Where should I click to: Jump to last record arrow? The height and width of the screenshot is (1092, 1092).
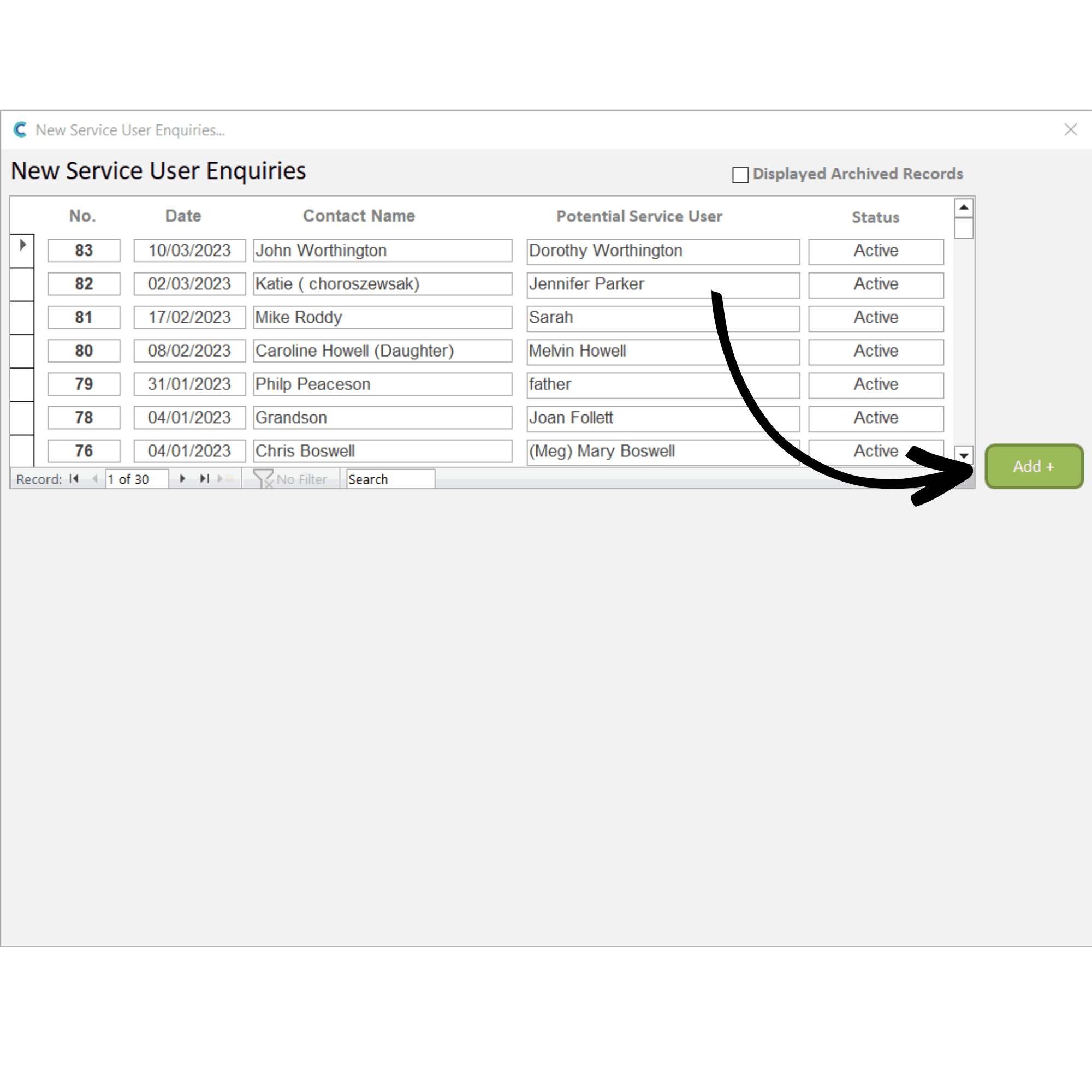click(x=204, y=479)
